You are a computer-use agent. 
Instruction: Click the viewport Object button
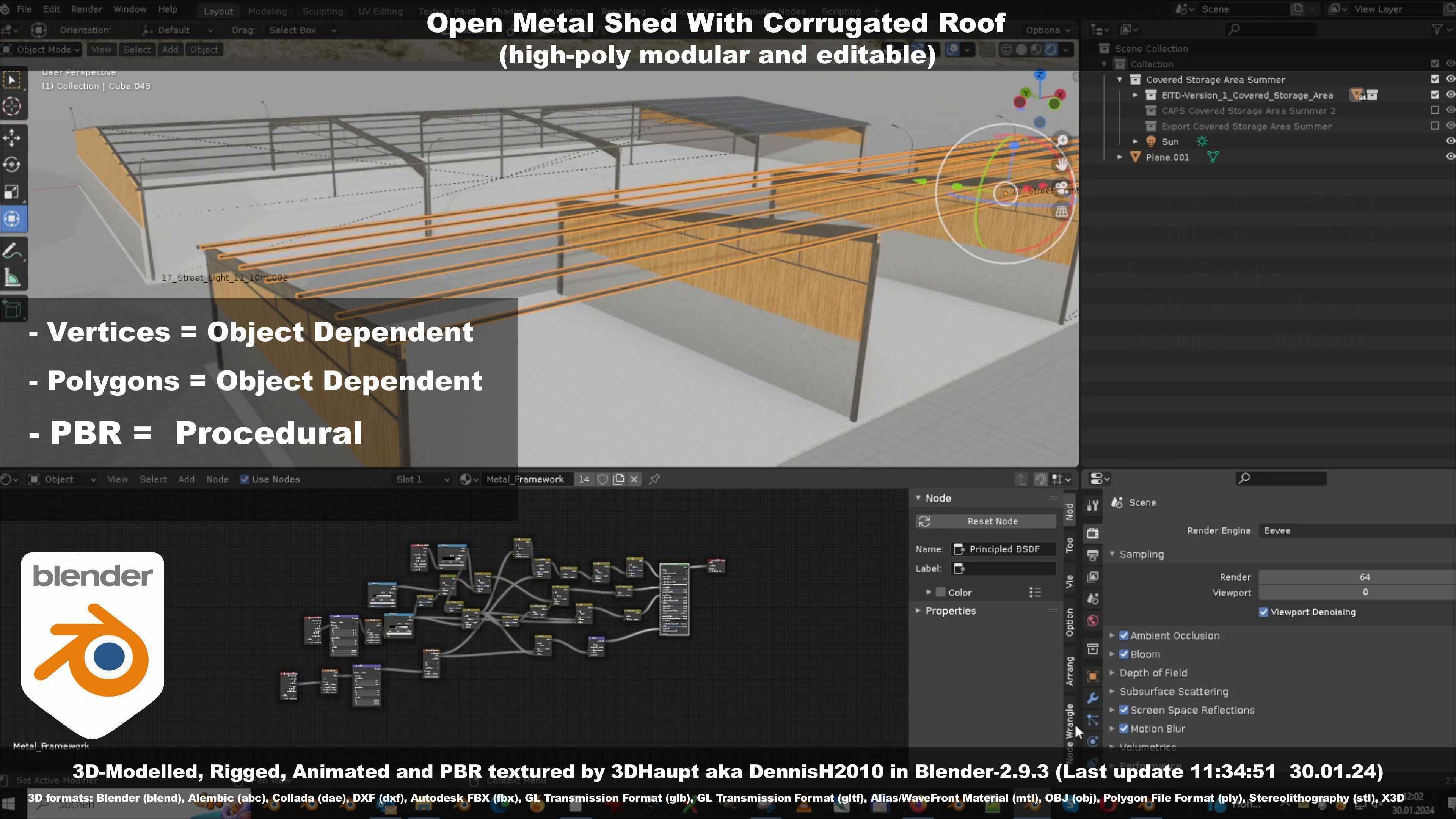pos(204,49)
